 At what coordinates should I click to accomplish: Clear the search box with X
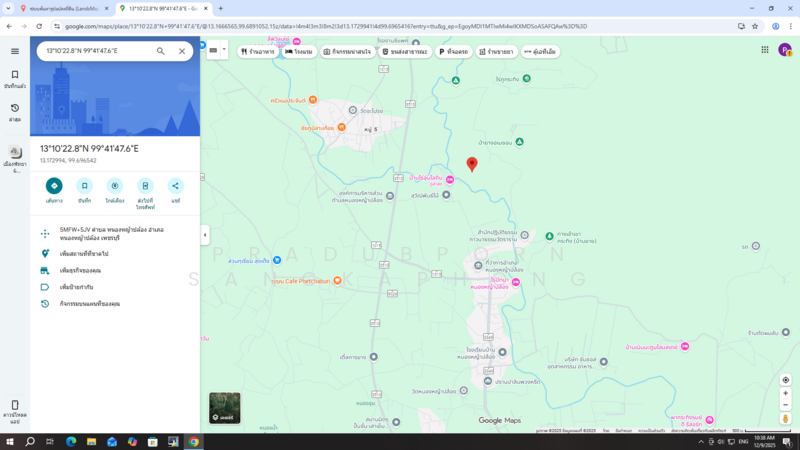click(182, 51)
